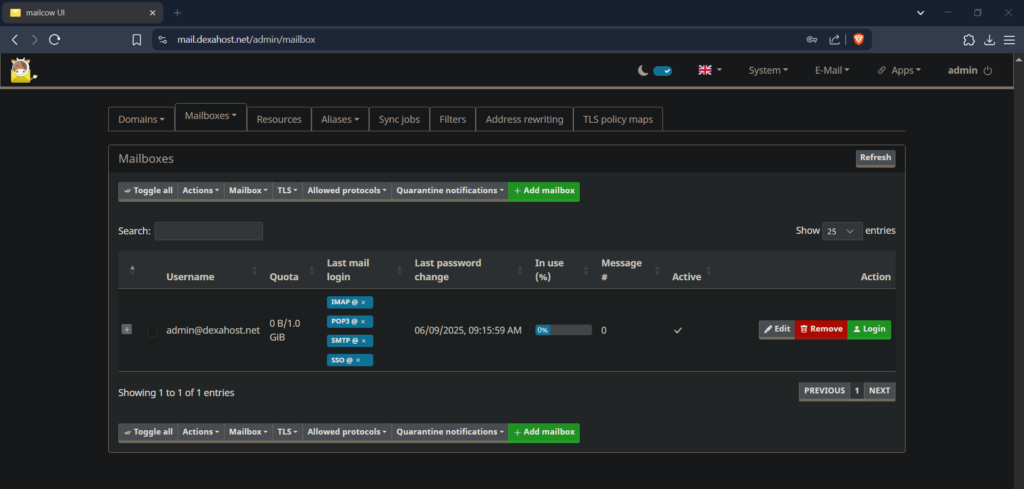
Task: Reload the page with refresh icon
Action: 55,40
